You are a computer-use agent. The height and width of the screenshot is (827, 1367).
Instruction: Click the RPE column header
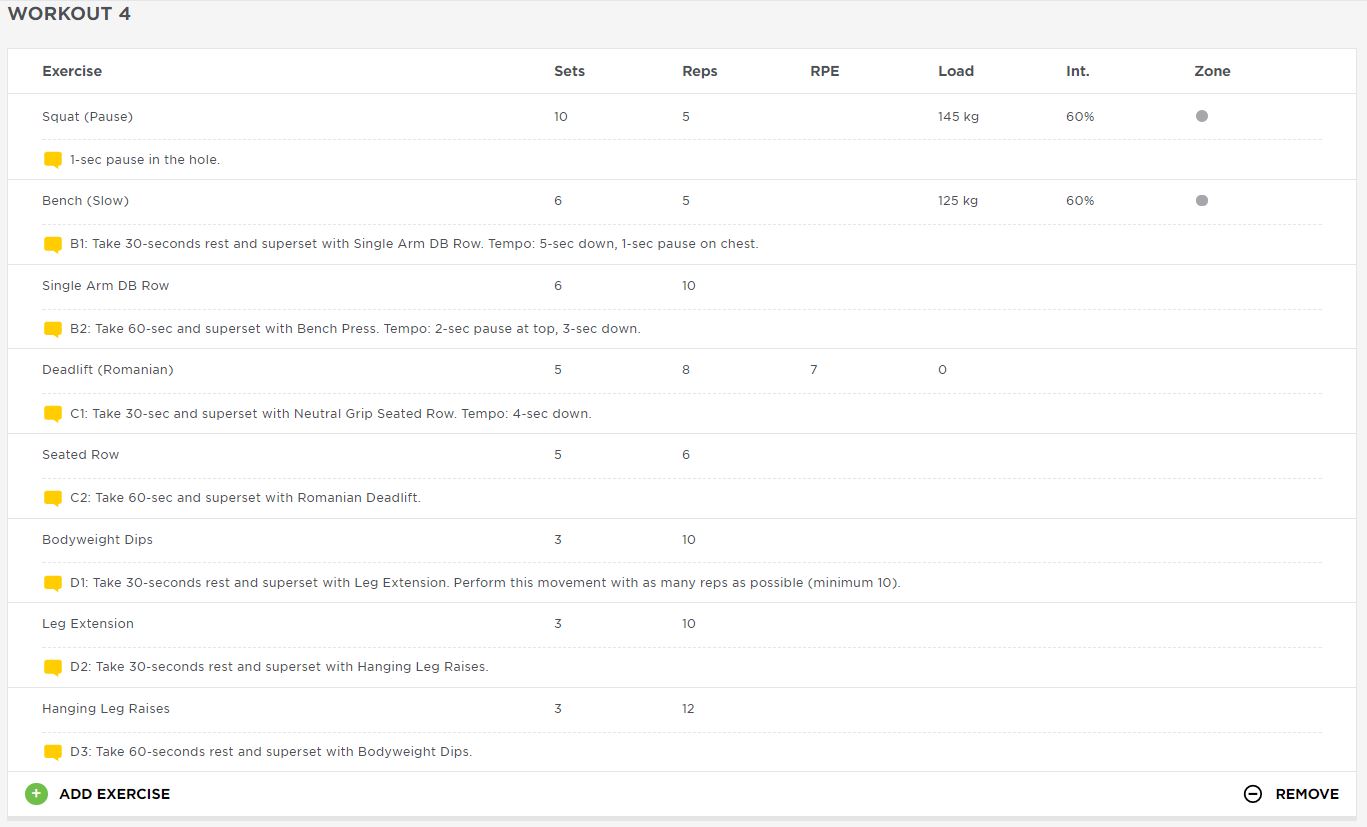pos(825,71)
